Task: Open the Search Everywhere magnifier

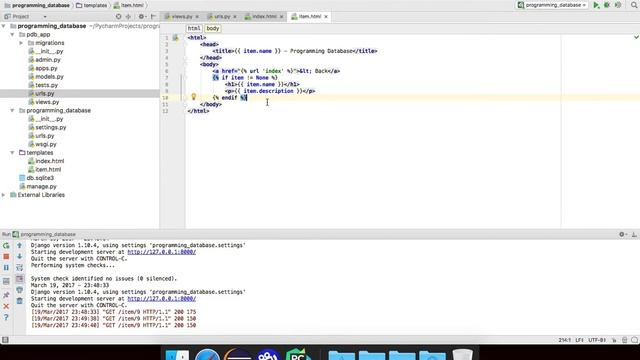Action: click(x=634, y=5)
